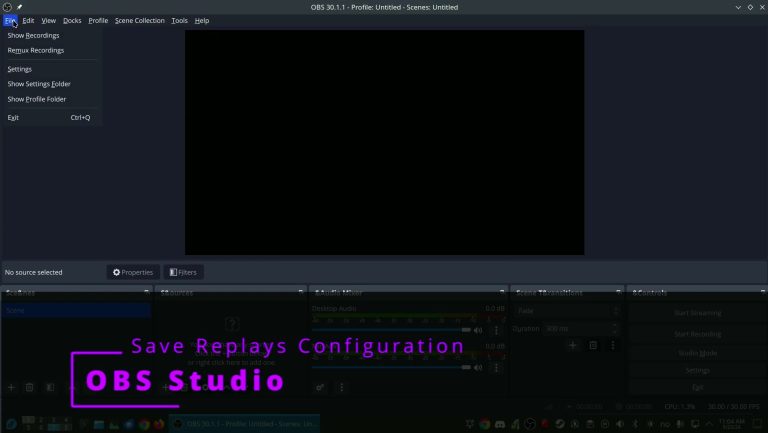Click OBS logo in title bar
This screenshot has height=433, width=768.
click(7, 7)
